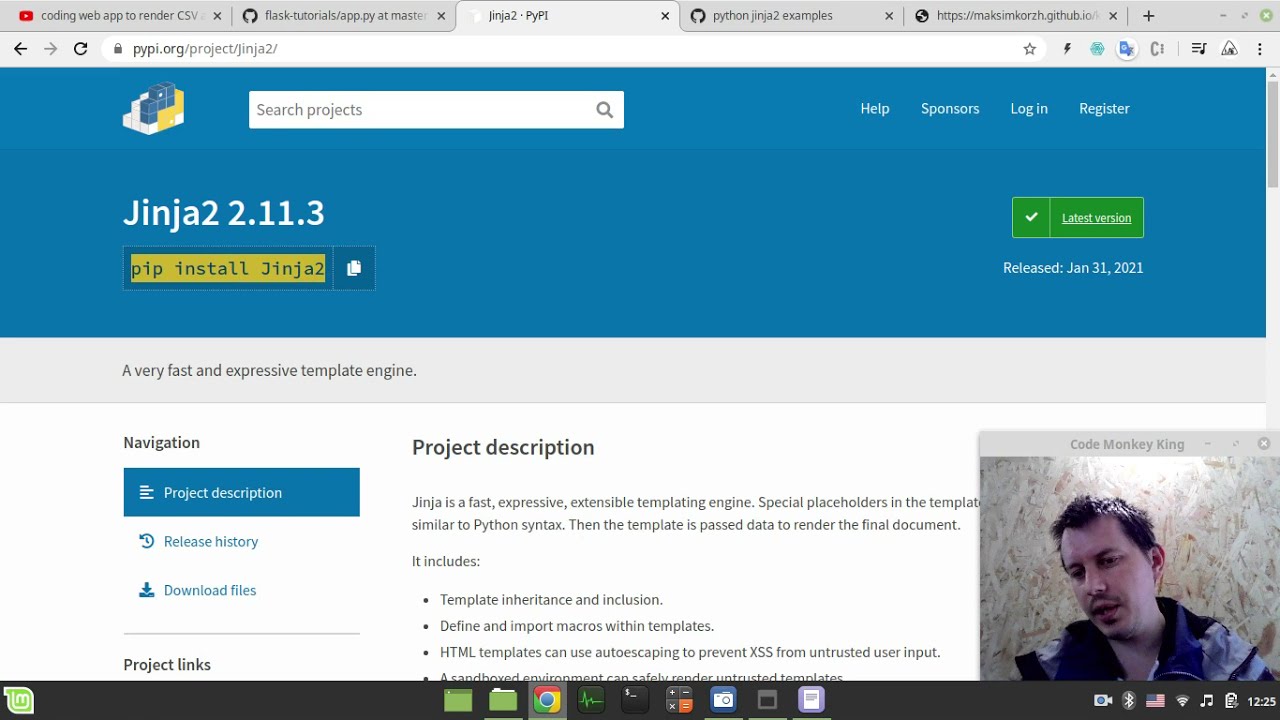The width and height of the screenshot is (1280, 720).
Task: Open the Sponsors link
Action: (x=950, y=108)
